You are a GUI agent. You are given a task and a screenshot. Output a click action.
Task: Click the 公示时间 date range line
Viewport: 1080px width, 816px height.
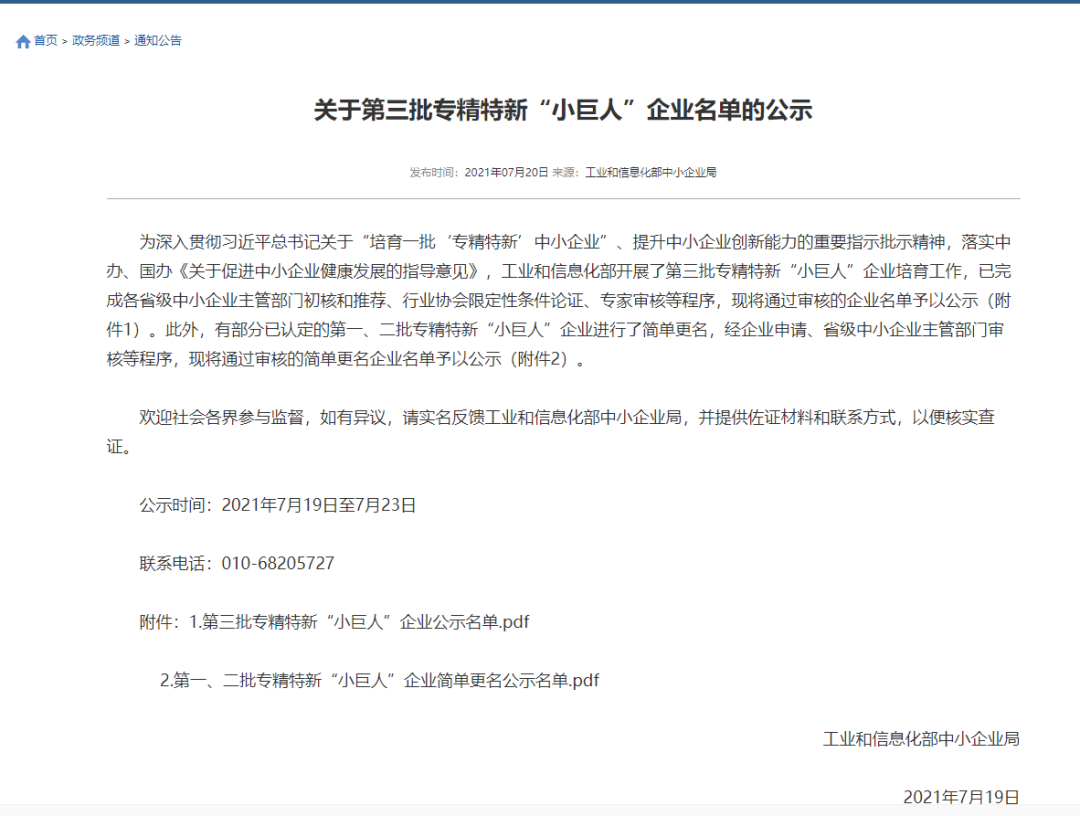(x=277, y=505)
